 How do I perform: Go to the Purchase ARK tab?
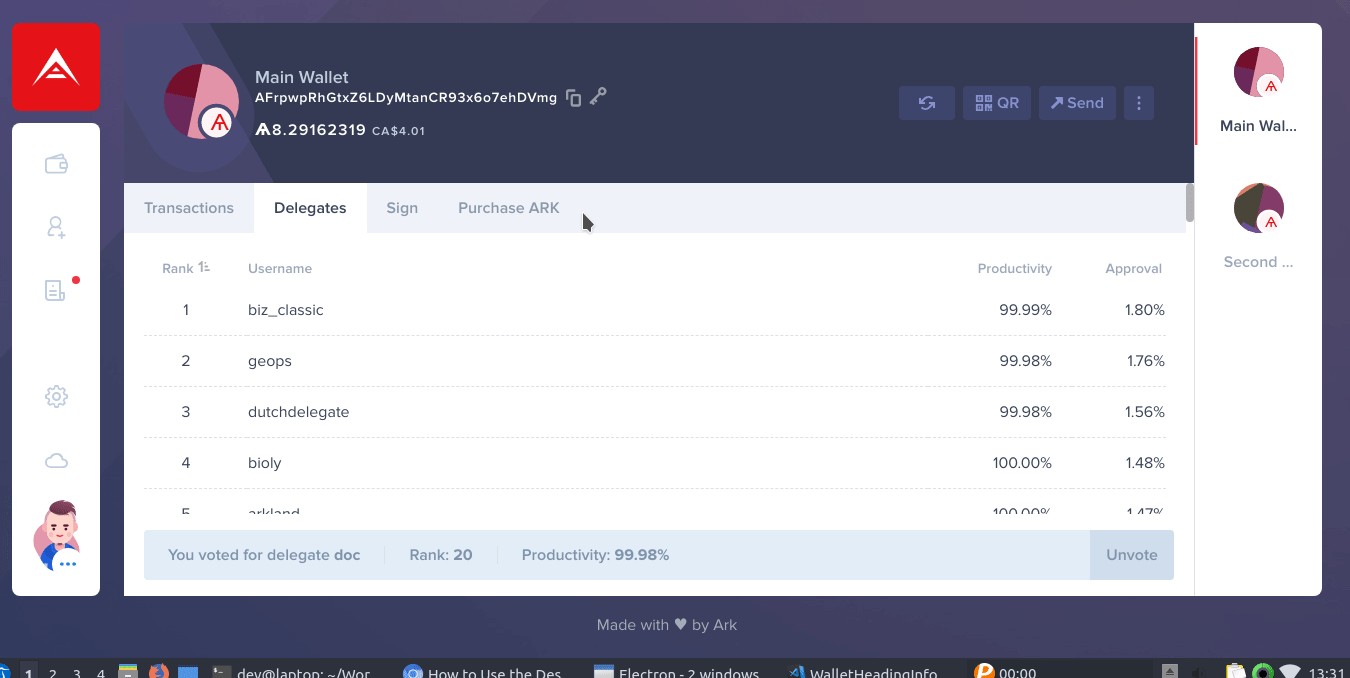pyautogui.click(x=509, y=208)
